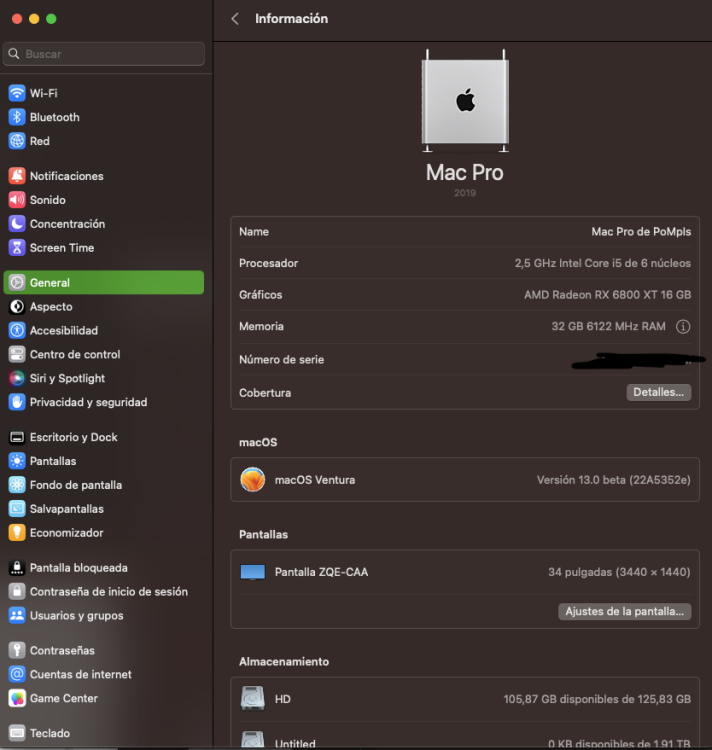Image resolution: width=712 pixels, height=750 pixels.
Task: Open the Teclado keyboard icon
Action: click(x=17, y=733)
